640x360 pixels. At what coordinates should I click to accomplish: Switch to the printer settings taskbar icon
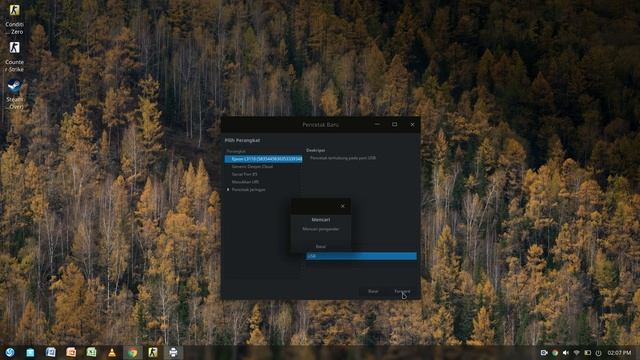173,352
